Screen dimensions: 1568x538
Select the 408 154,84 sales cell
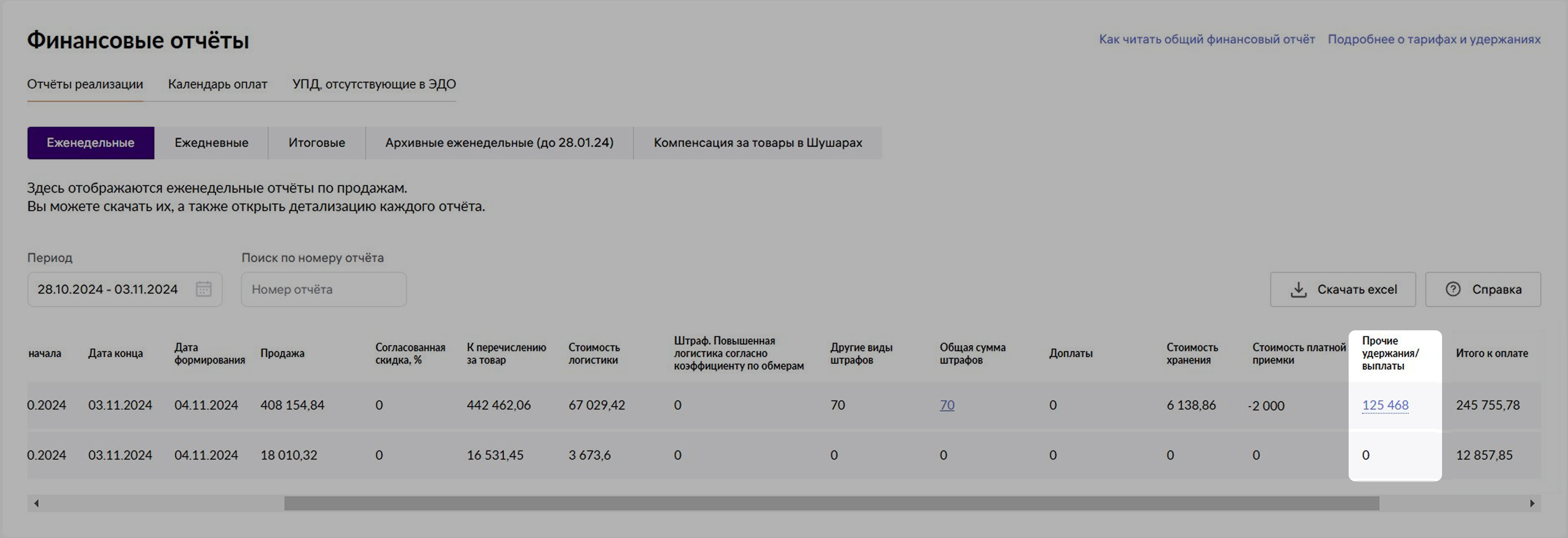click(x=292, y=405)
